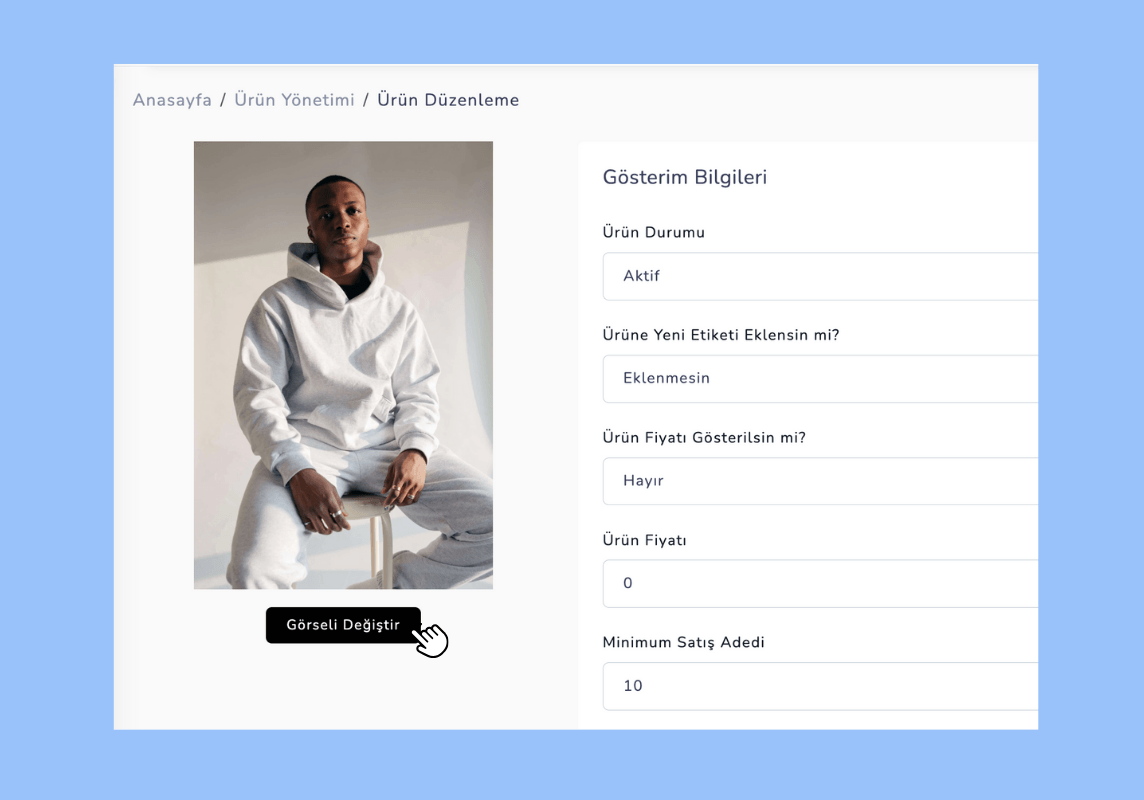Click the Görseli Değiştir button
This screenshot has height=800, width=1144.
(343, 625)
